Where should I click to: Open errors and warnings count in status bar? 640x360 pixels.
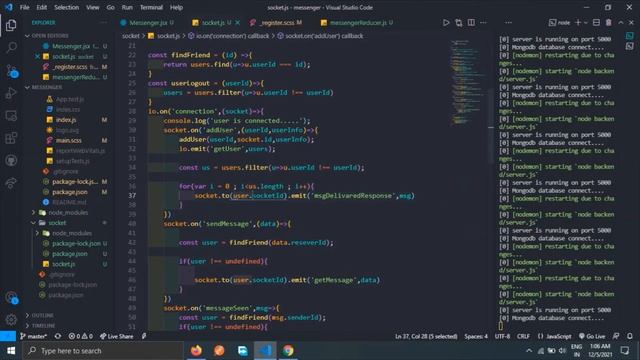click(80, 336)
